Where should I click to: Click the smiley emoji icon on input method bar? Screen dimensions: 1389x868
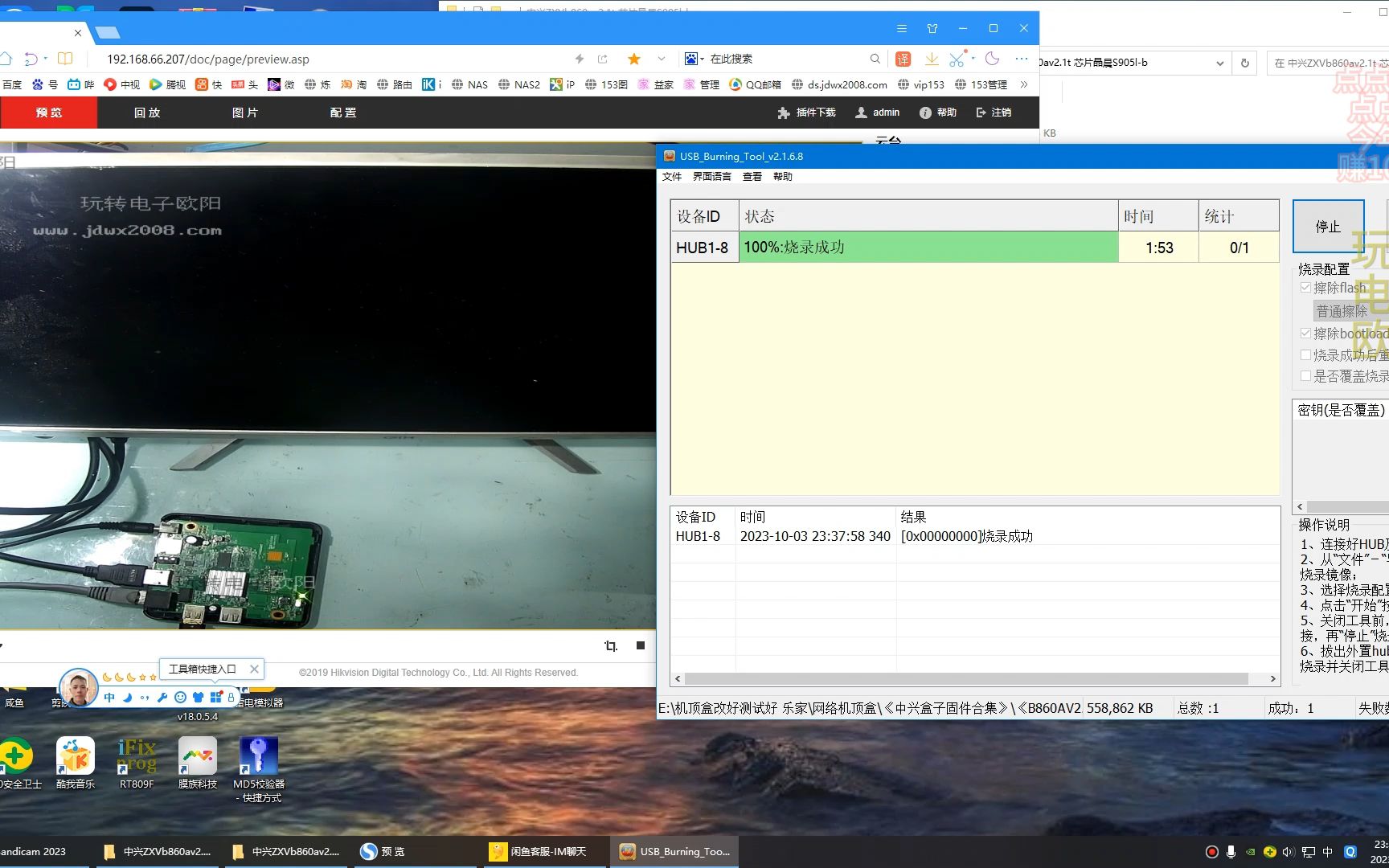point(180,698)
